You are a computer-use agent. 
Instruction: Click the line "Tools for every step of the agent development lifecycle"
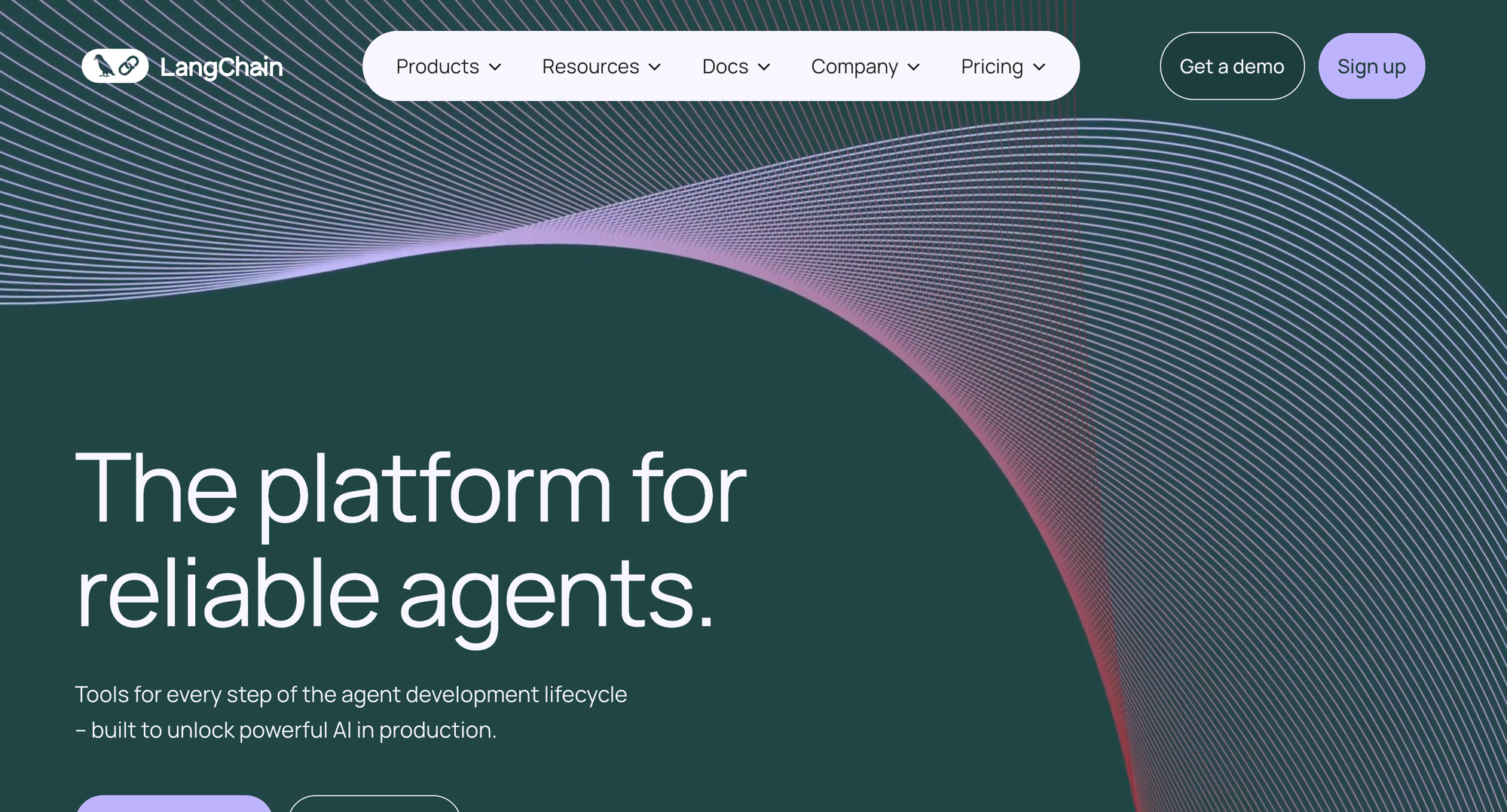pyautogui.click(x=351, y=694)
